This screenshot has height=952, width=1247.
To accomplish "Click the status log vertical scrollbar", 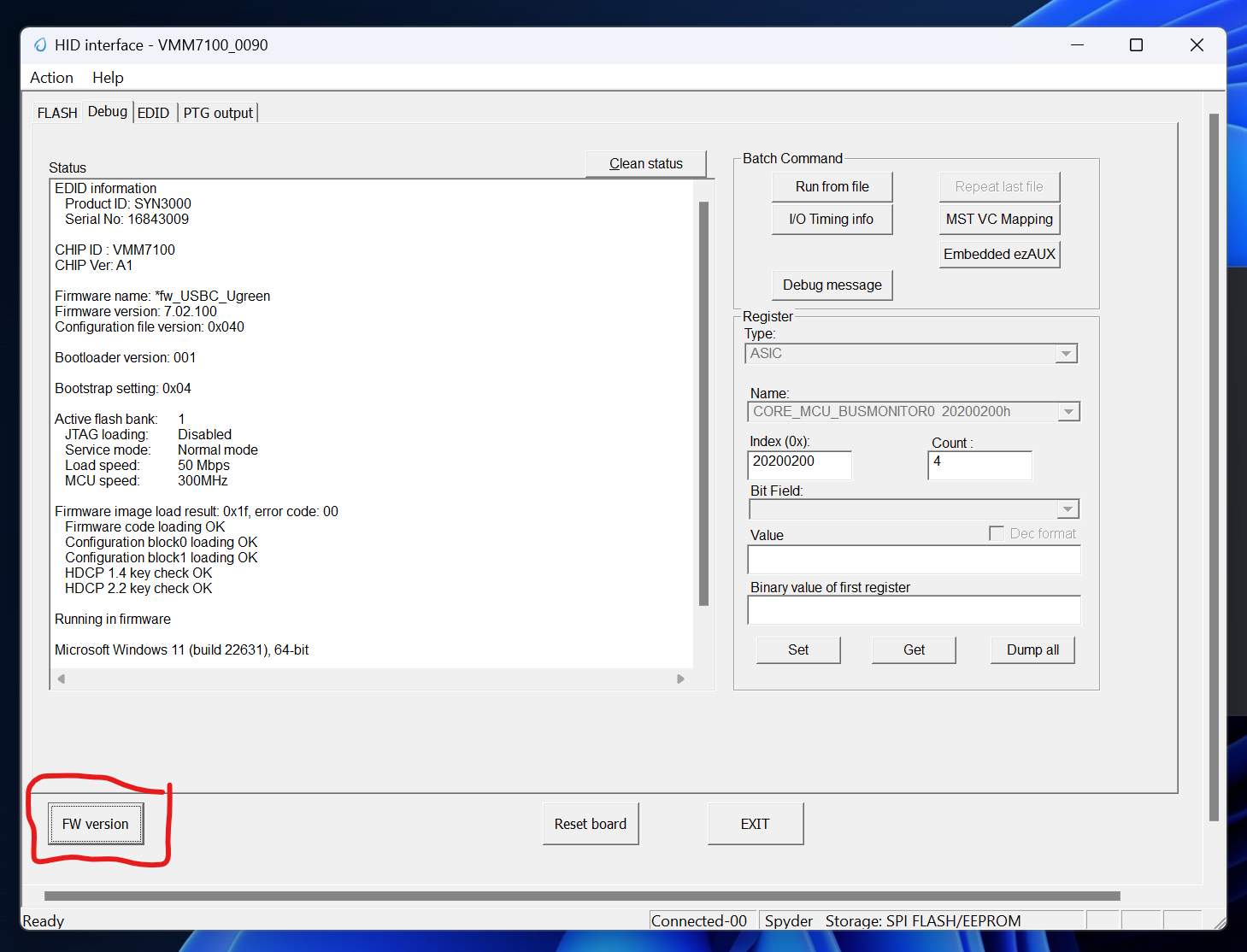I will click(x=704, y=403).
